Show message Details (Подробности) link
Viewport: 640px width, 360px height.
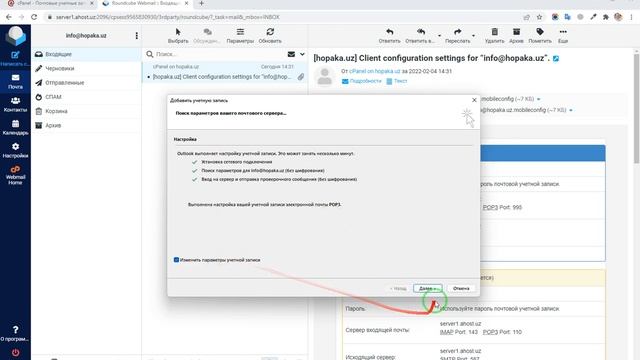click(x=362, y=81)
